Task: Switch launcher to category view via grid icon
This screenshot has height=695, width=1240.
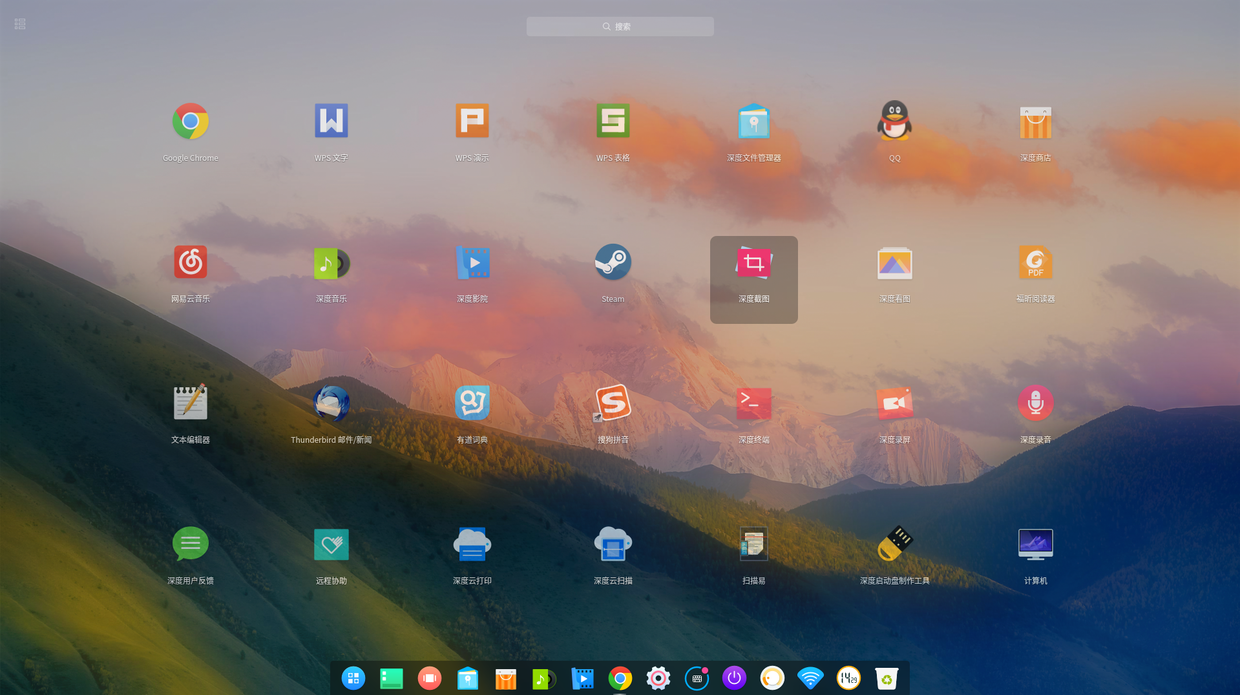Action: point(20,24)
